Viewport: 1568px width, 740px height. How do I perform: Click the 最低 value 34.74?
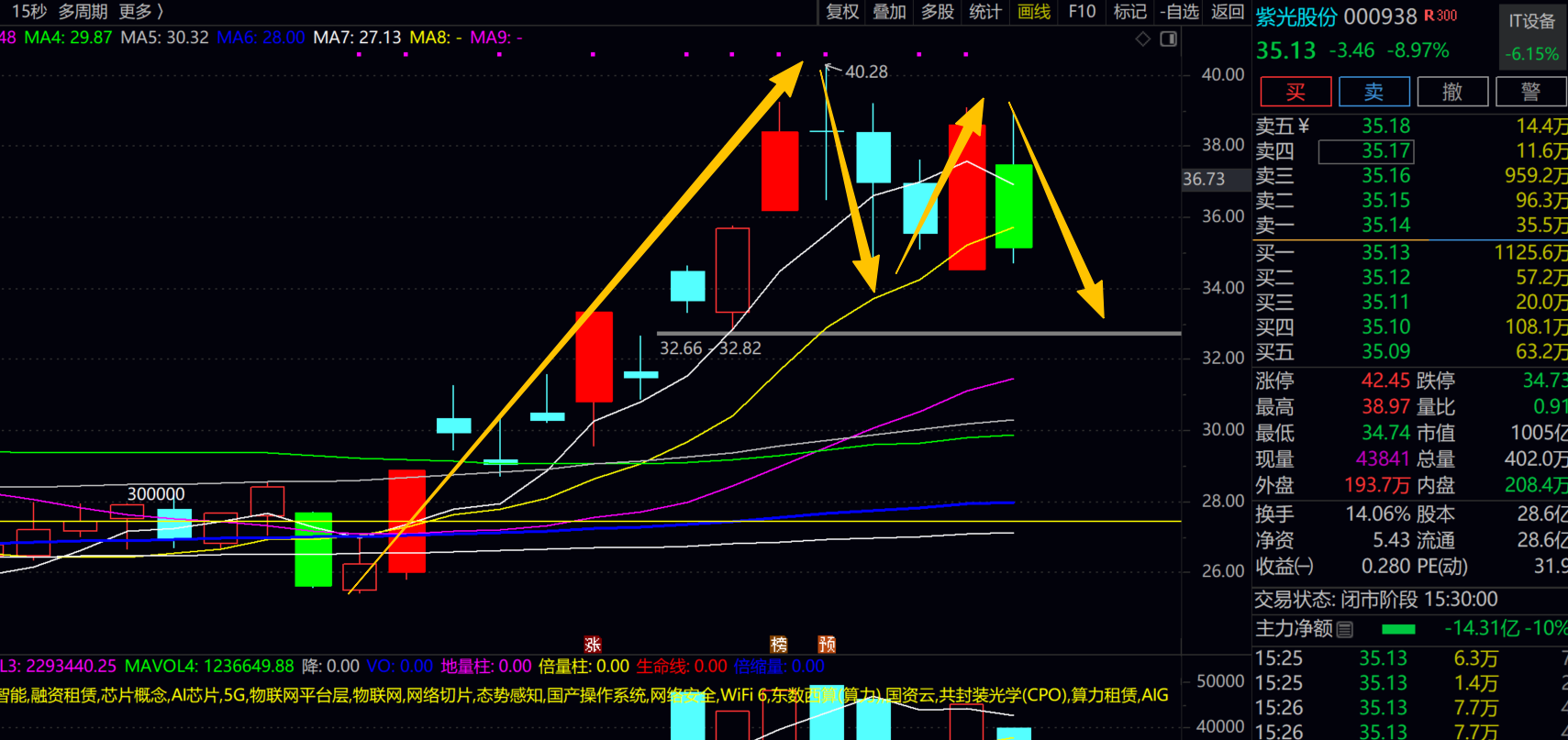click(x=1385, y=432)
